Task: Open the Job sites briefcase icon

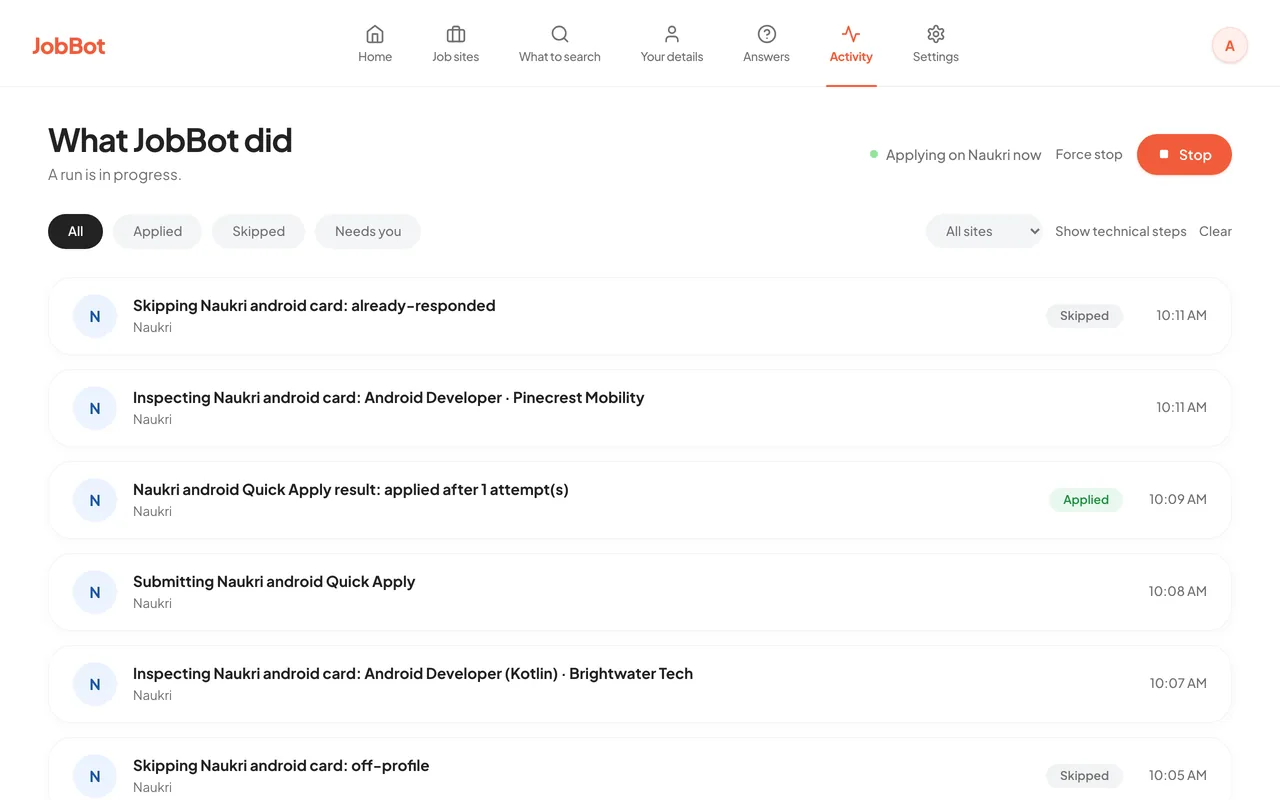Action: click(455, 34)
